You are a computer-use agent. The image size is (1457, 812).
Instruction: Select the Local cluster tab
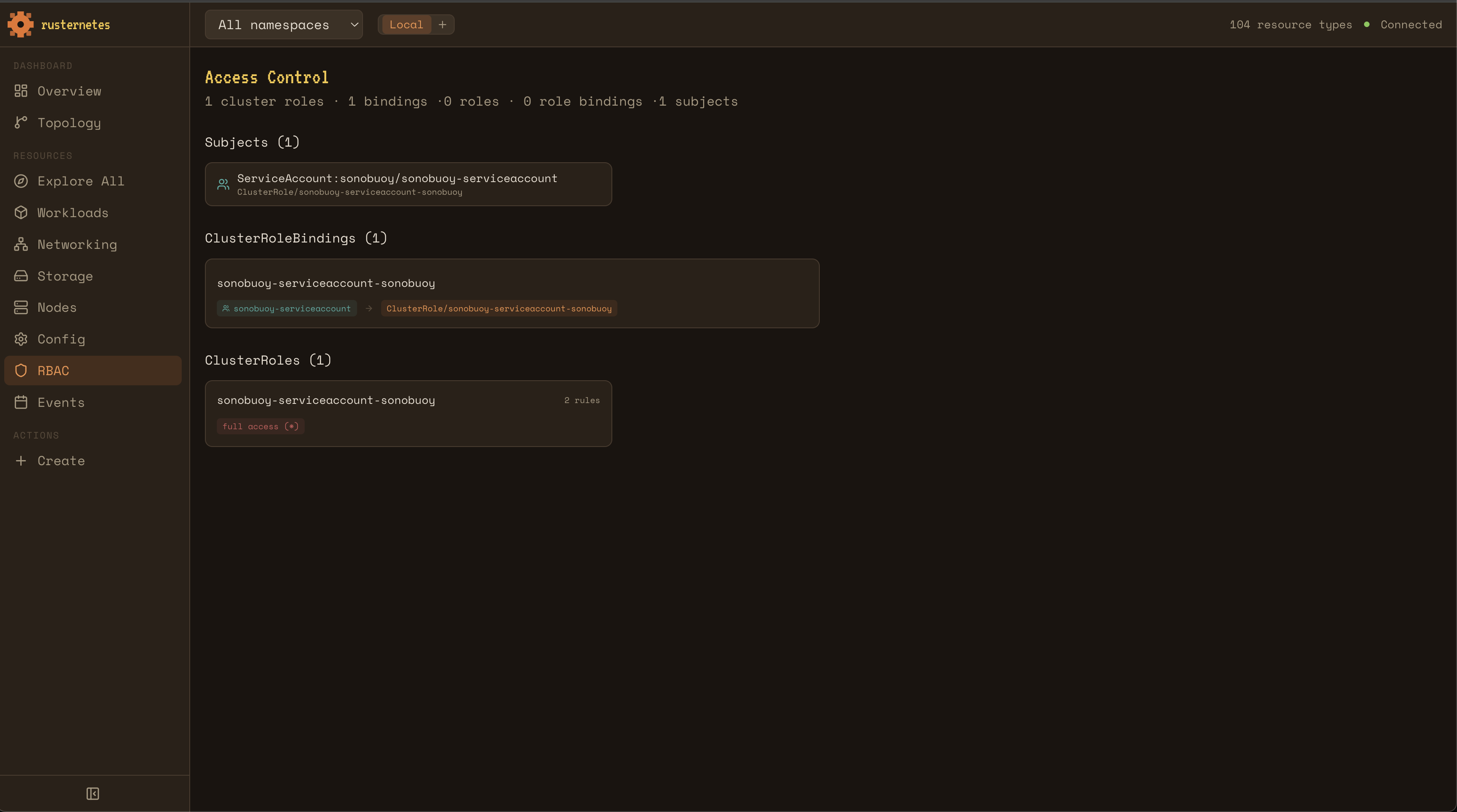(x=406, y=25)
